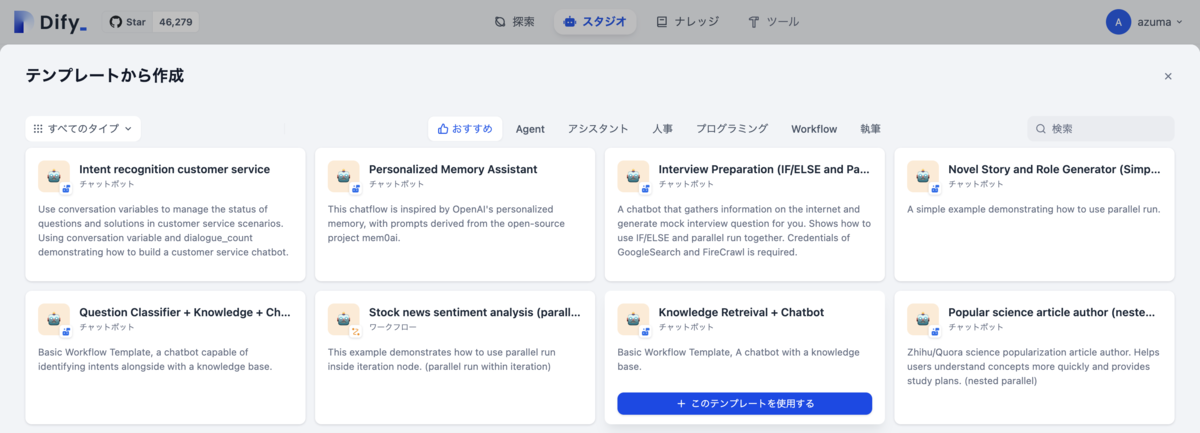Click Intent recognition customer service robot icon
This screenshot has width=1200, height=433.
coord(54,176)
